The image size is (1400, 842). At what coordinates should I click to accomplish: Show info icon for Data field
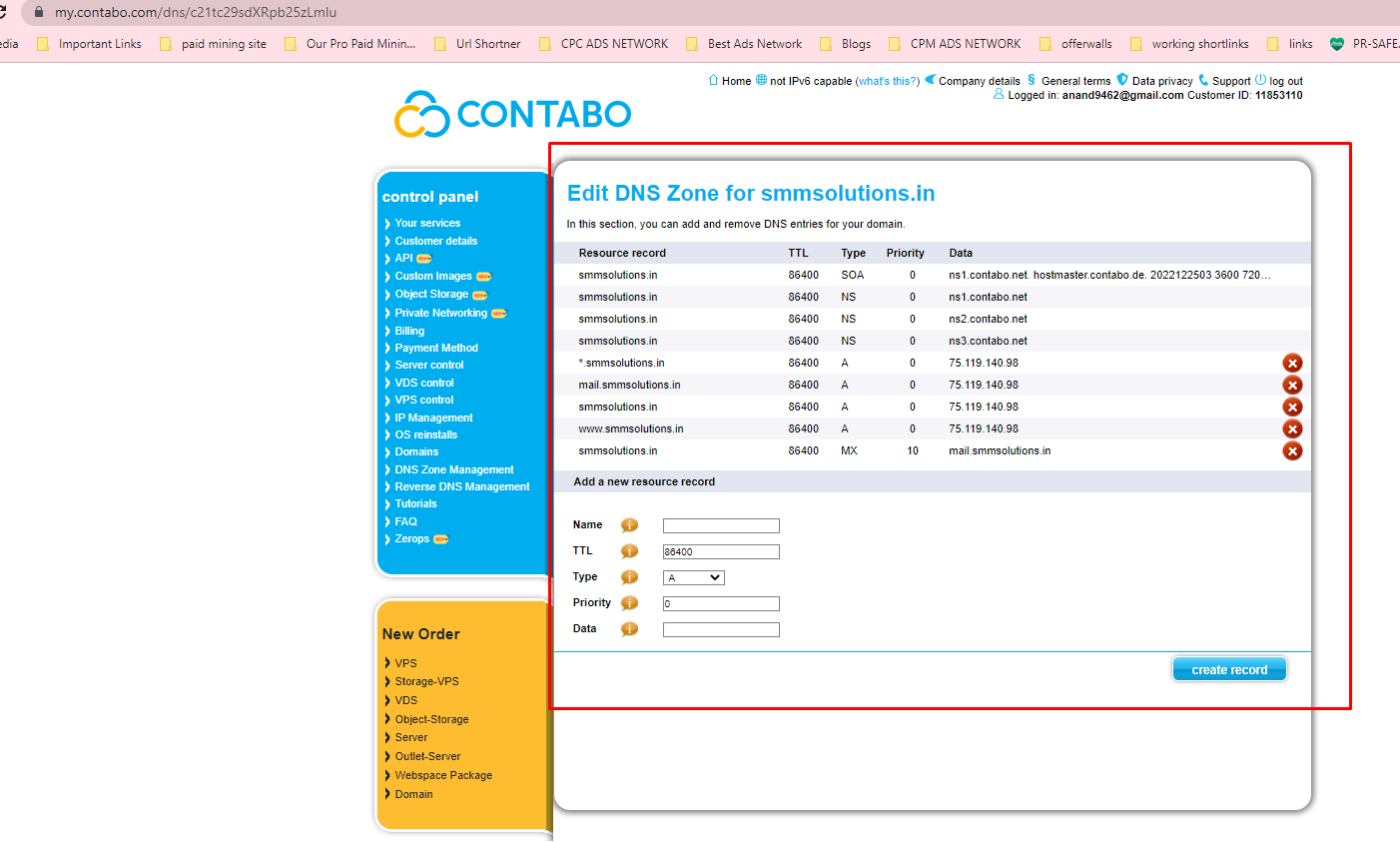coord(629,629)
